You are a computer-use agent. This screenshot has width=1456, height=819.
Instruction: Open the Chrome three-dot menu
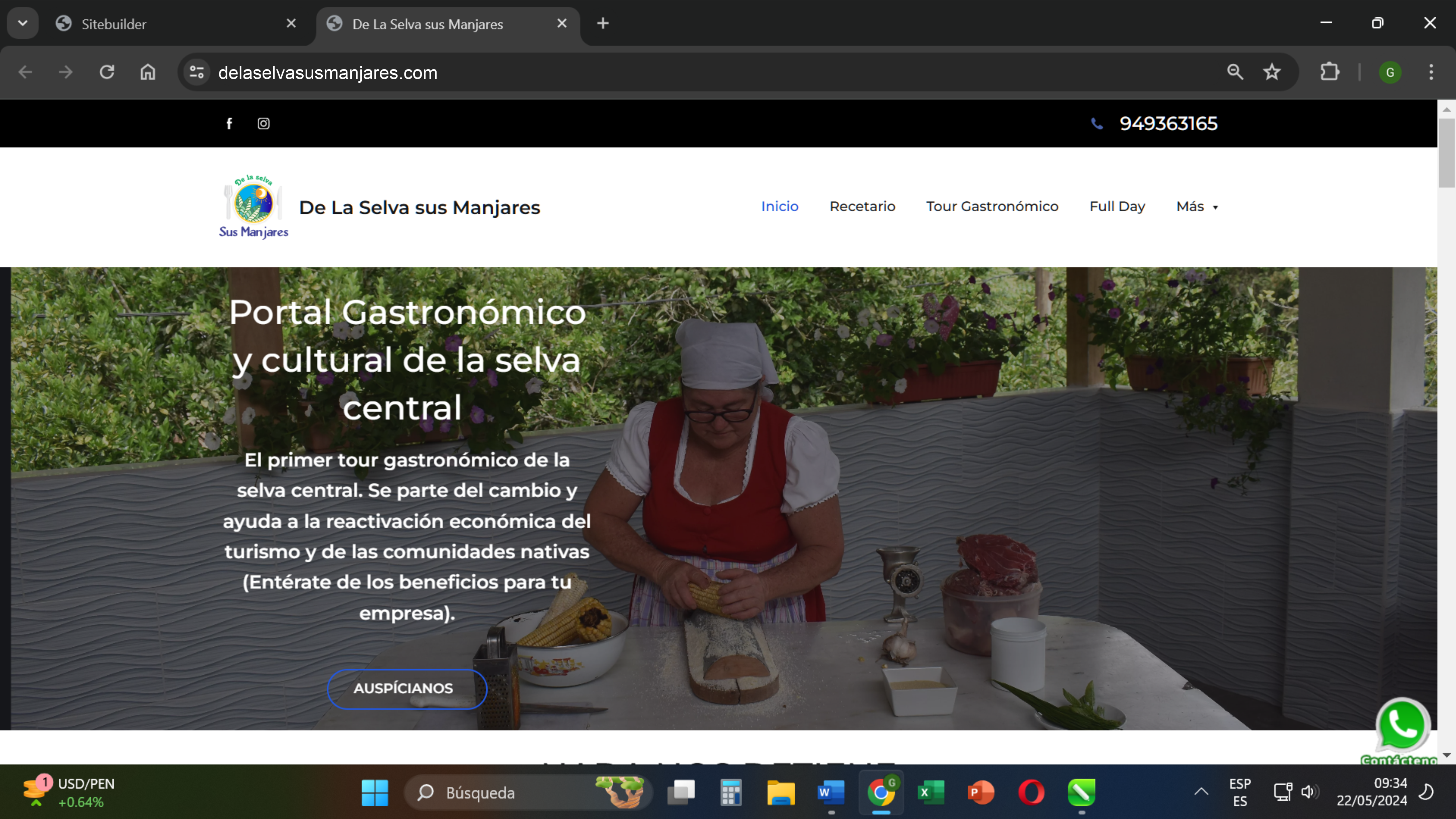click(x=1431, y=72)
